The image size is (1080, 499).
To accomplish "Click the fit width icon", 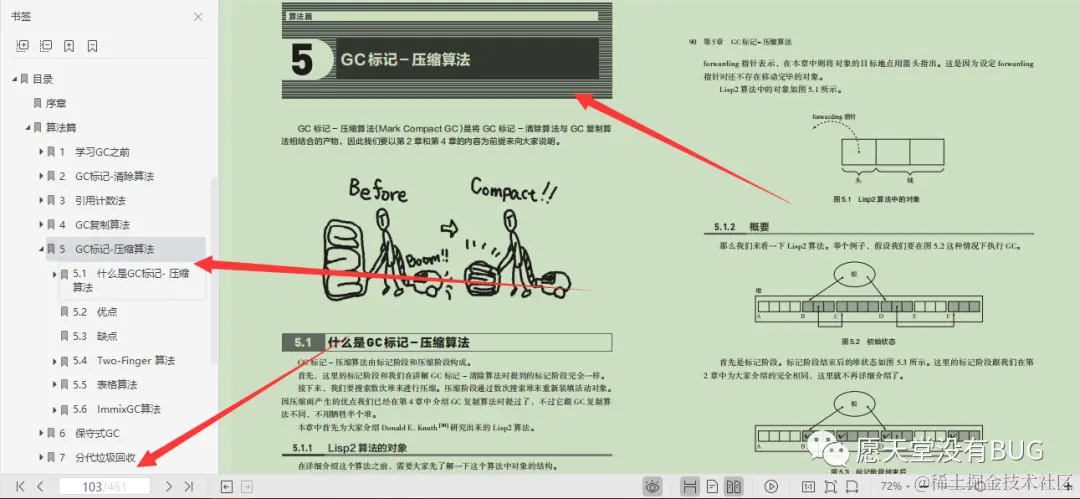I will click(x=853, y=487).
